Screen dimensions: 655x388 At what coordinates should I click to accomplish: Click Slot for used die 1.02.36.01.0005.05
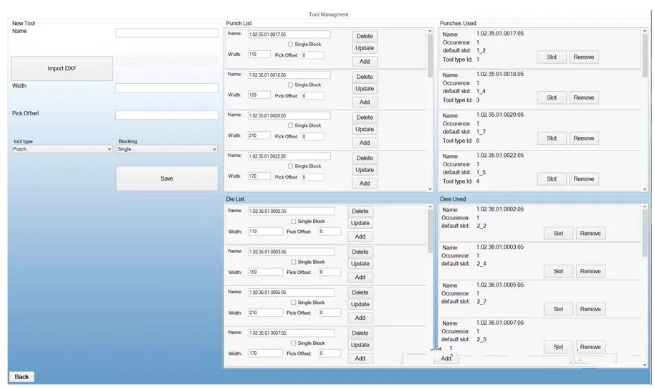click(558, 309)
